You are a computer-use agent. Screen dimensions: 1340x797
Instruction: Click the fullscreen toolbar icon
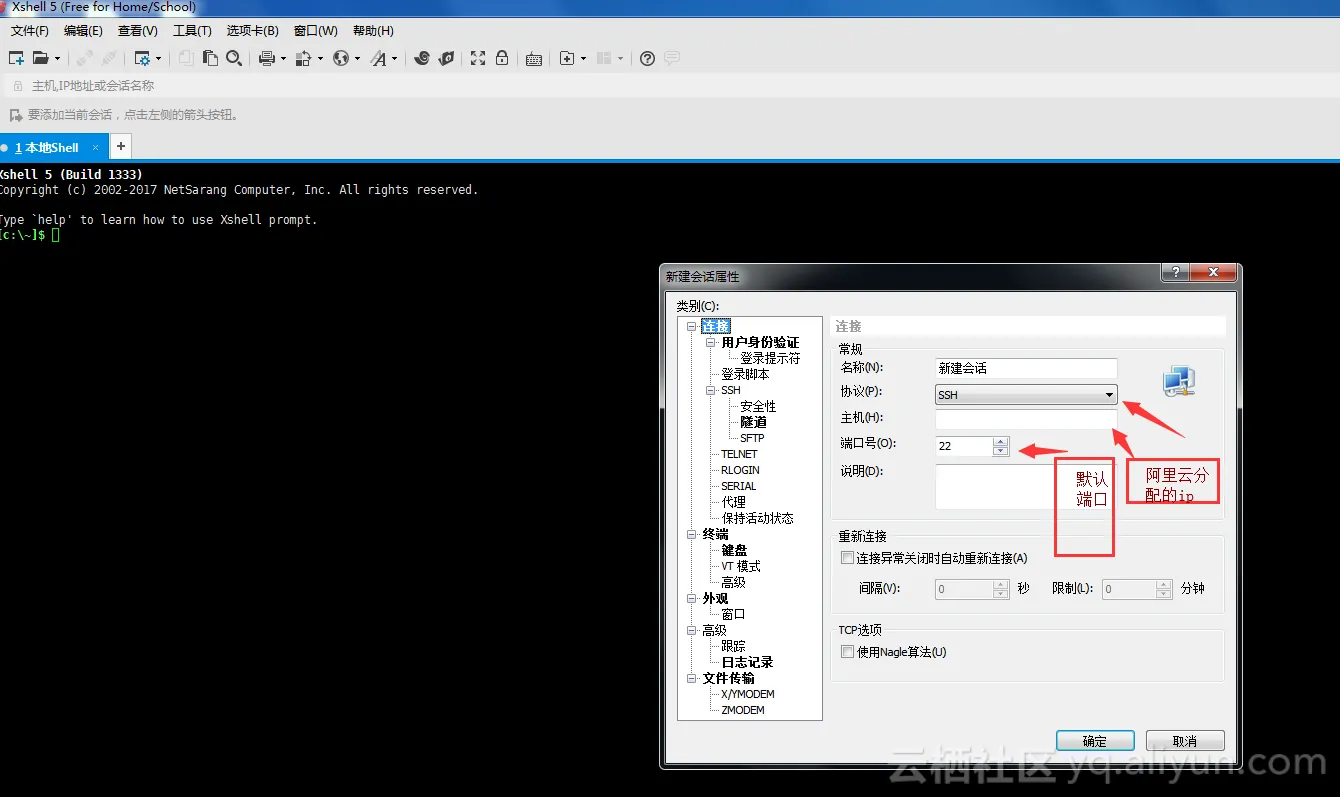click(478, 59)
